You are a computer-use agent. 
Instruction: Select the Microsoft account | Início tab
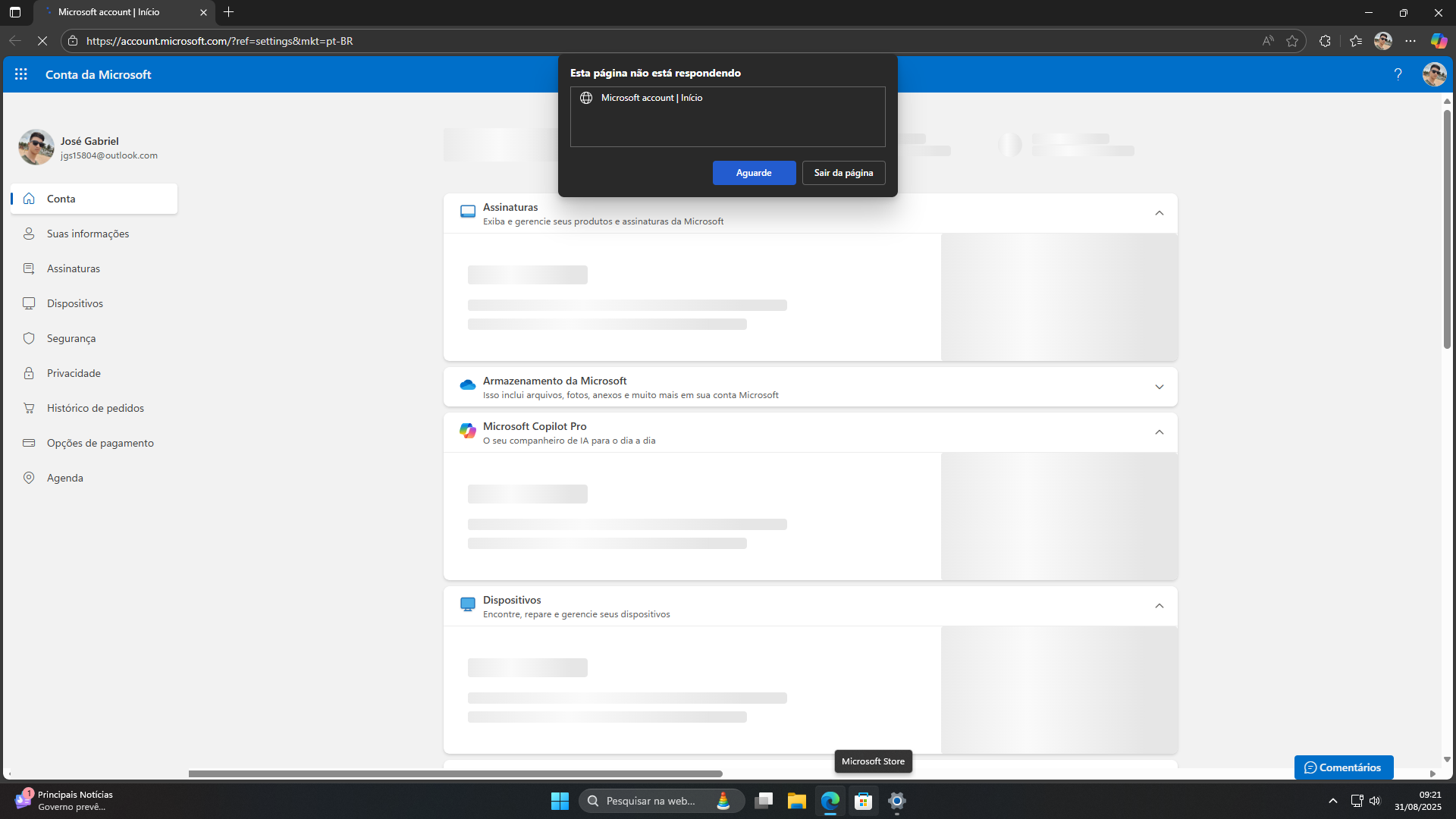(x=125, y=12)
